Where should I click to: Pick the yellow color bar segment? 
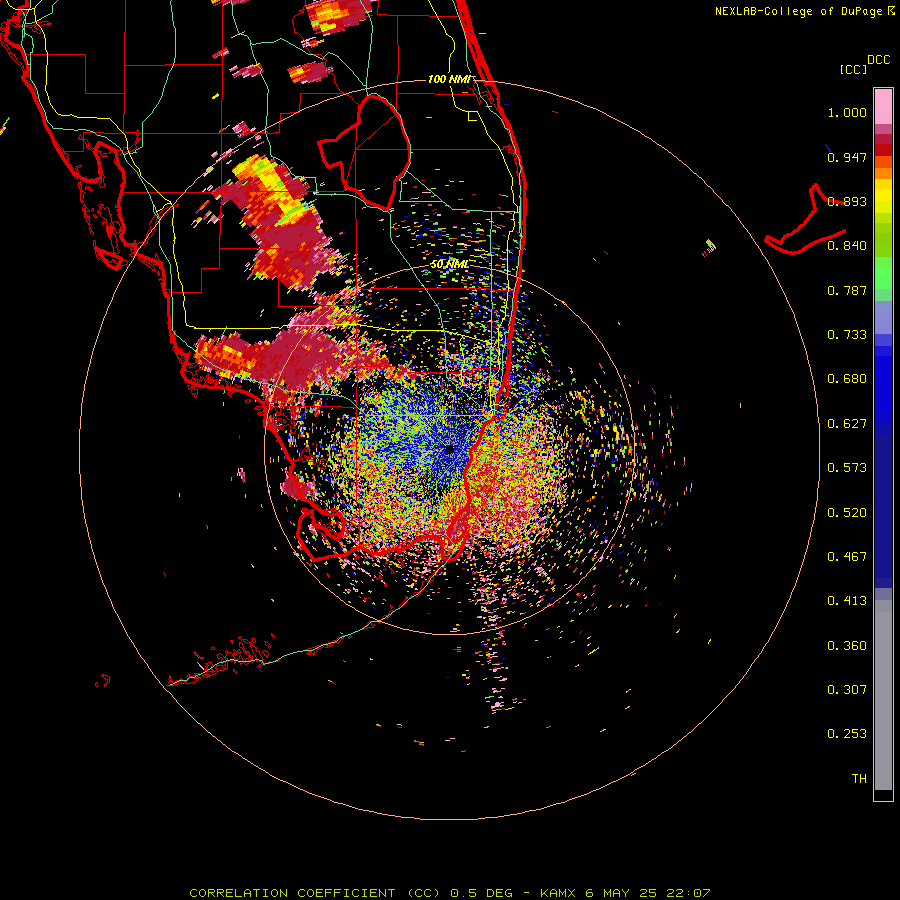point(883,196)
